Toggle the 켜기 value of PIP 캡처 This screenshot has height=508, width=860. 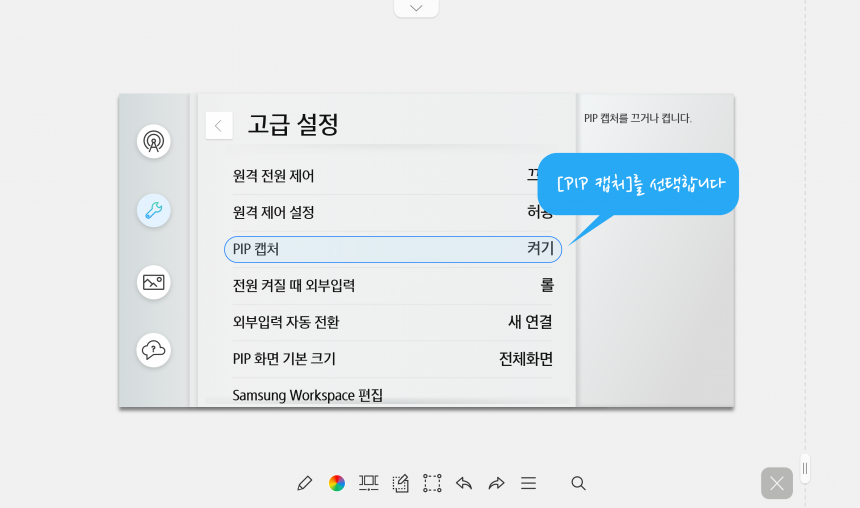540,249
